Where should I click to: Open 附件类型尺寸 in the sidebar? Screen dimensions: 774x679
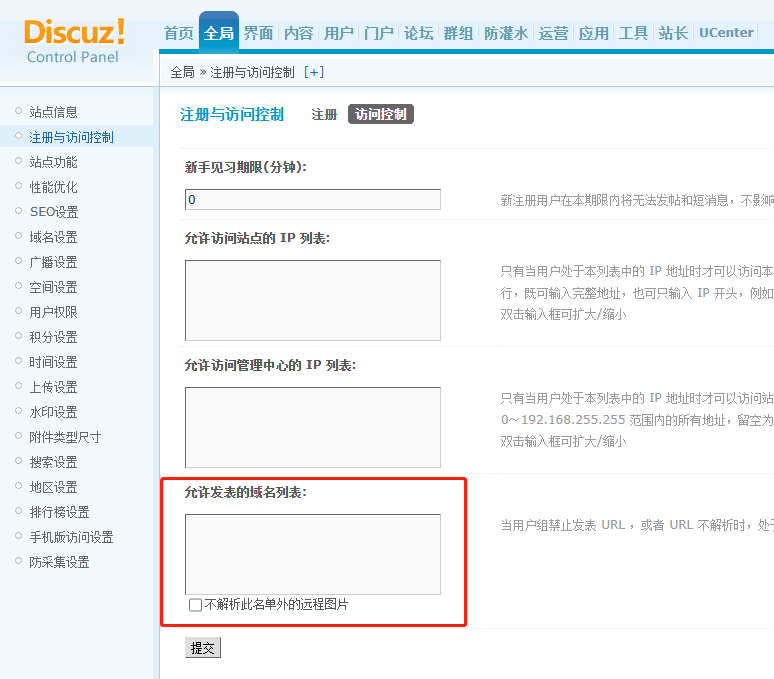coord(65,437)
